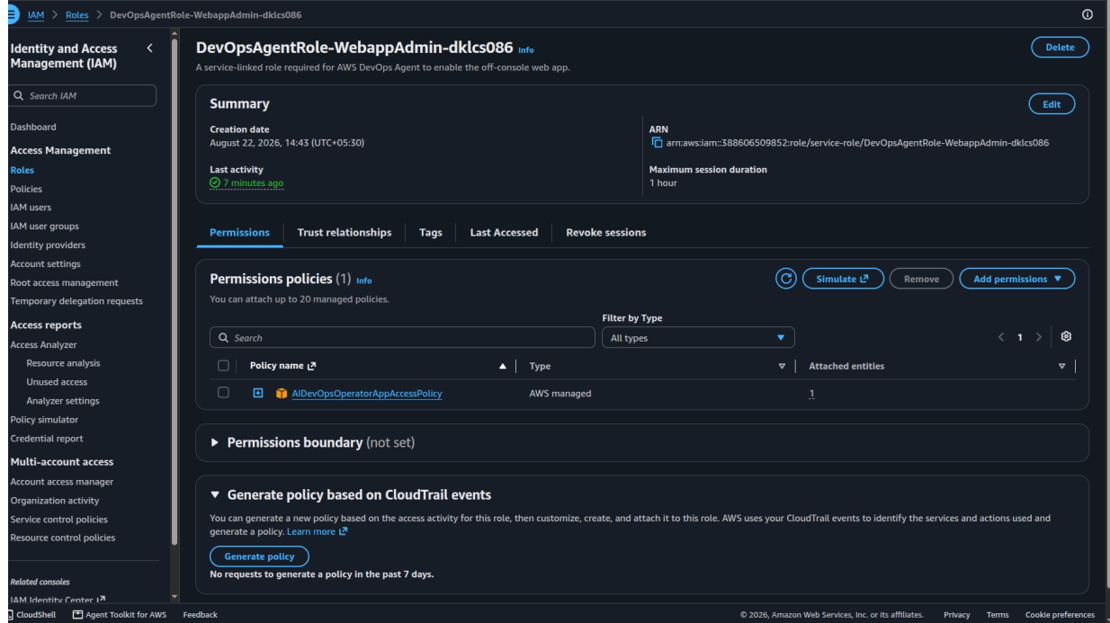Screen dimensions: 1110x623
Task: Open Agent Toolkit for AWS icon
Action: [78, 615]
